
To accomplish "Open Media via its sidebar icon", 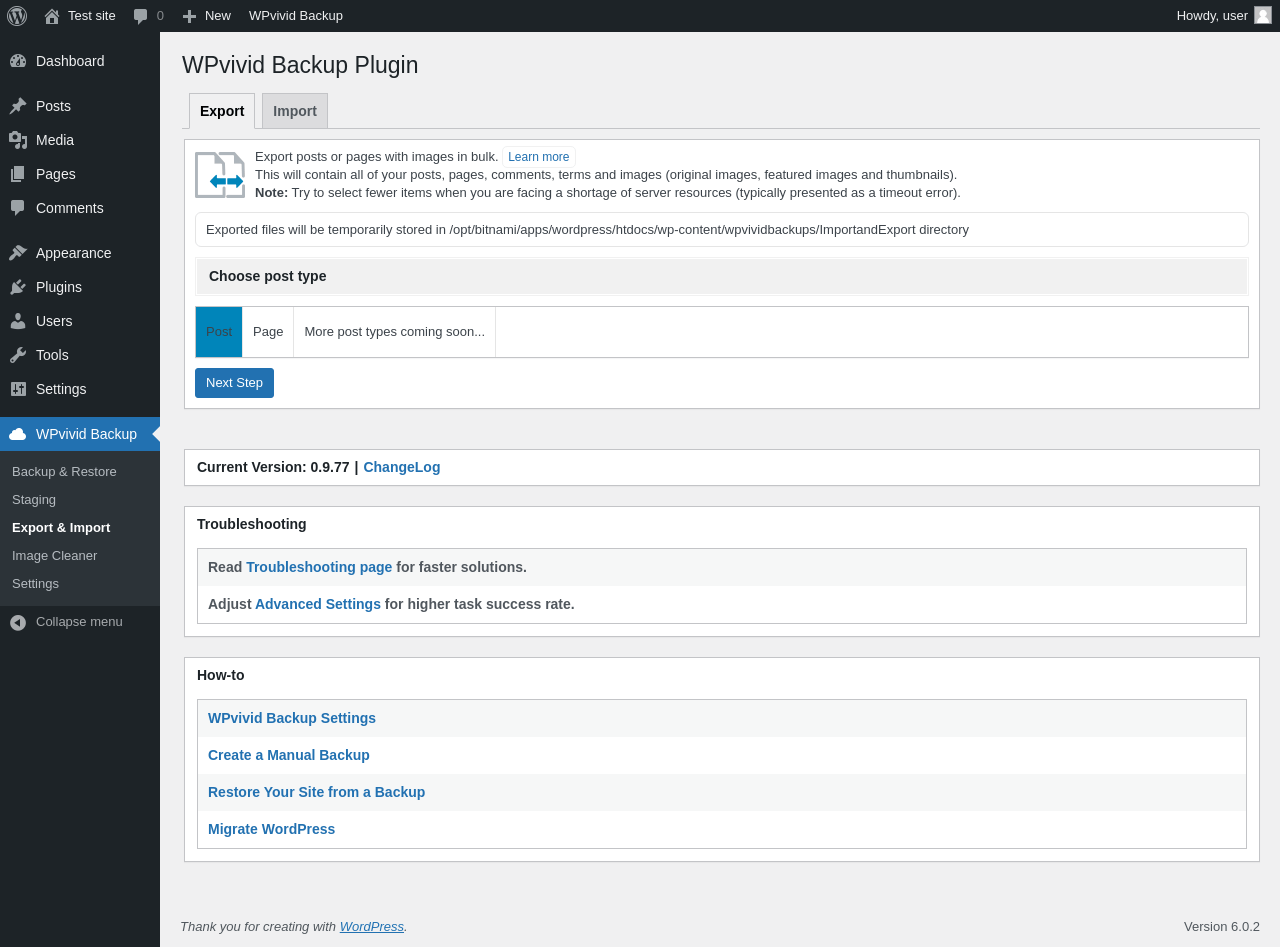I will 18,140.
